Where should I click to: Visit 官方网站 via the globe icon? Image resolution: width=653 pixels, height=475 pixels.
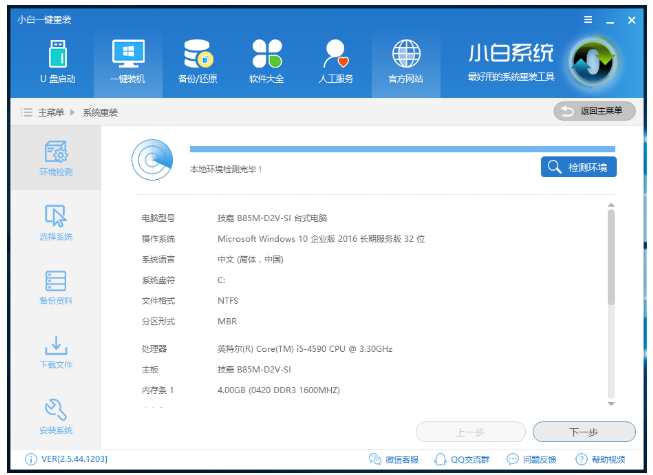[405, 61]
